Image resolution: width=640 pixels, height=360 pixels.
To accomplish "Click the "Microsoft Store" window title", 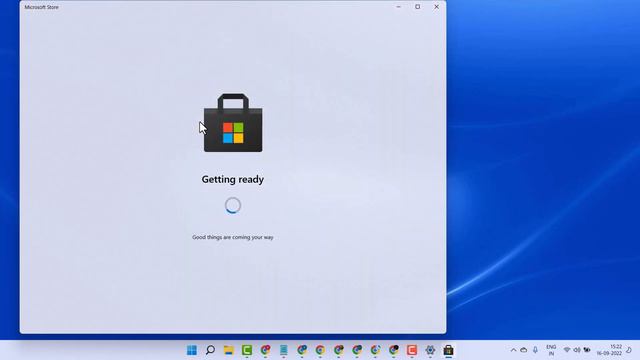I will (42, 7).
